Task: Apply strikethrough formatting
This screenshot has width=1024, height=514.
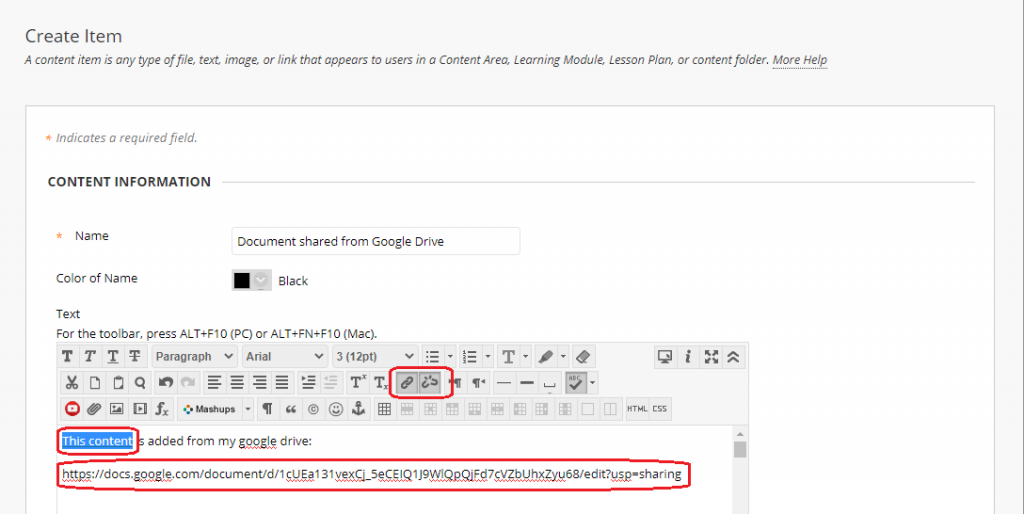Action: [x=135, y=357]
